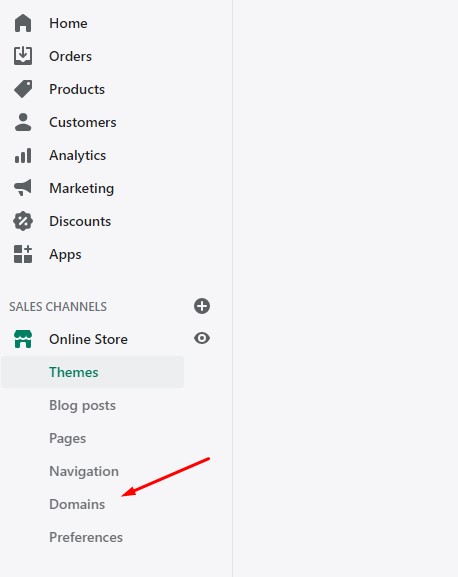Click the Products tag icon
458x577 pixels.
coord(23,89)
